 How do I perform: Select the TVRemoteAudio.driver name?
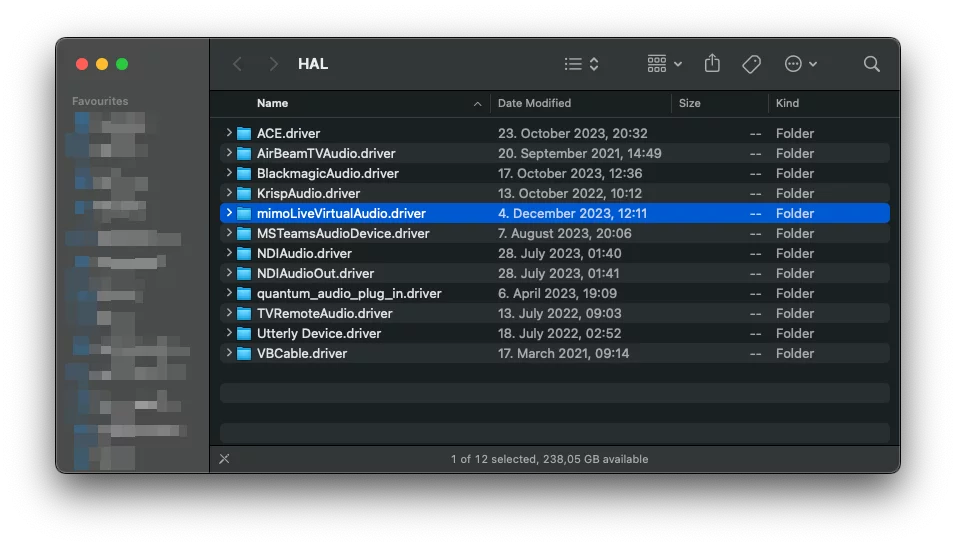coord(324,313)
